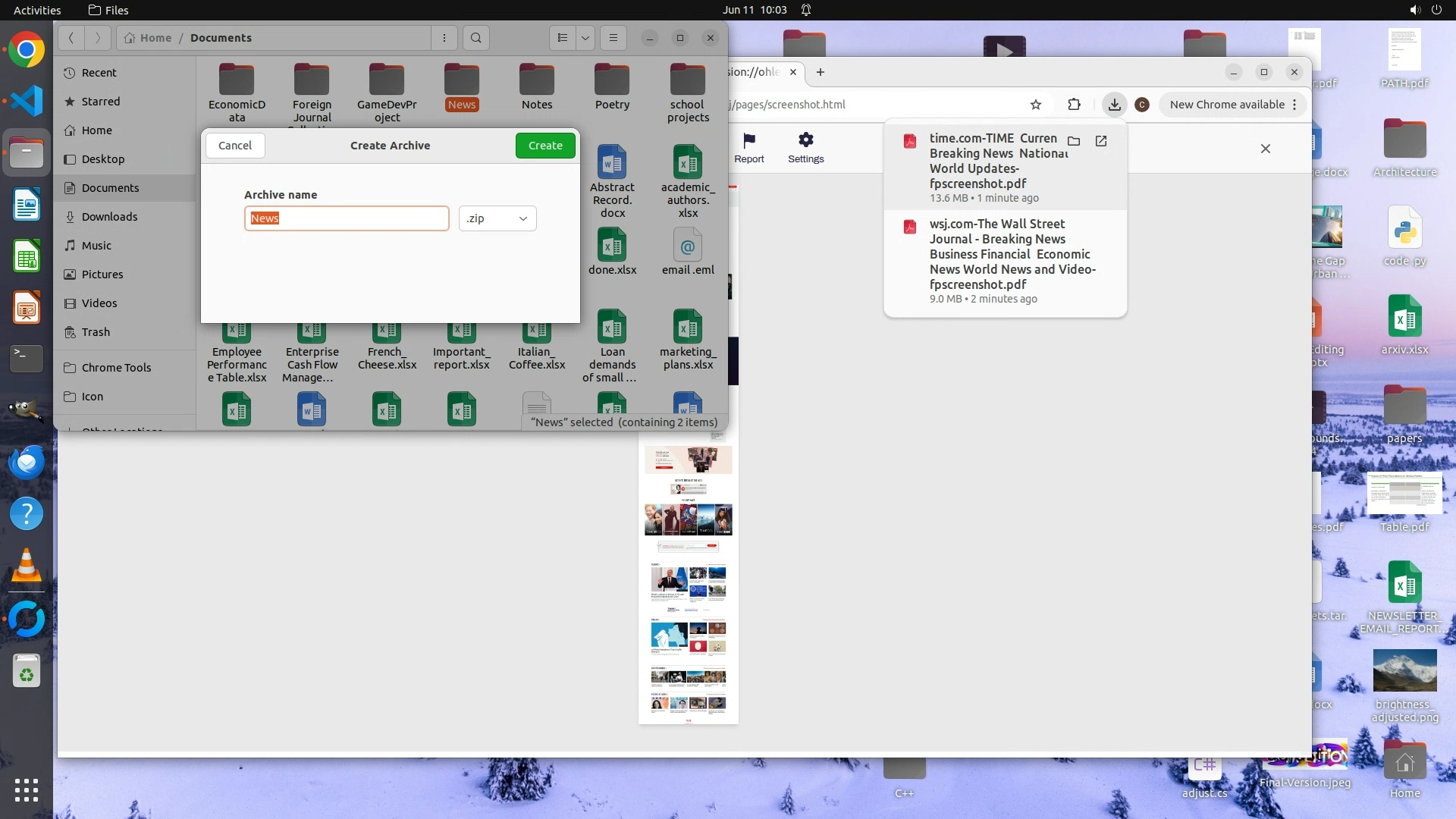Bookmark page with star icon

[1035, 105]
